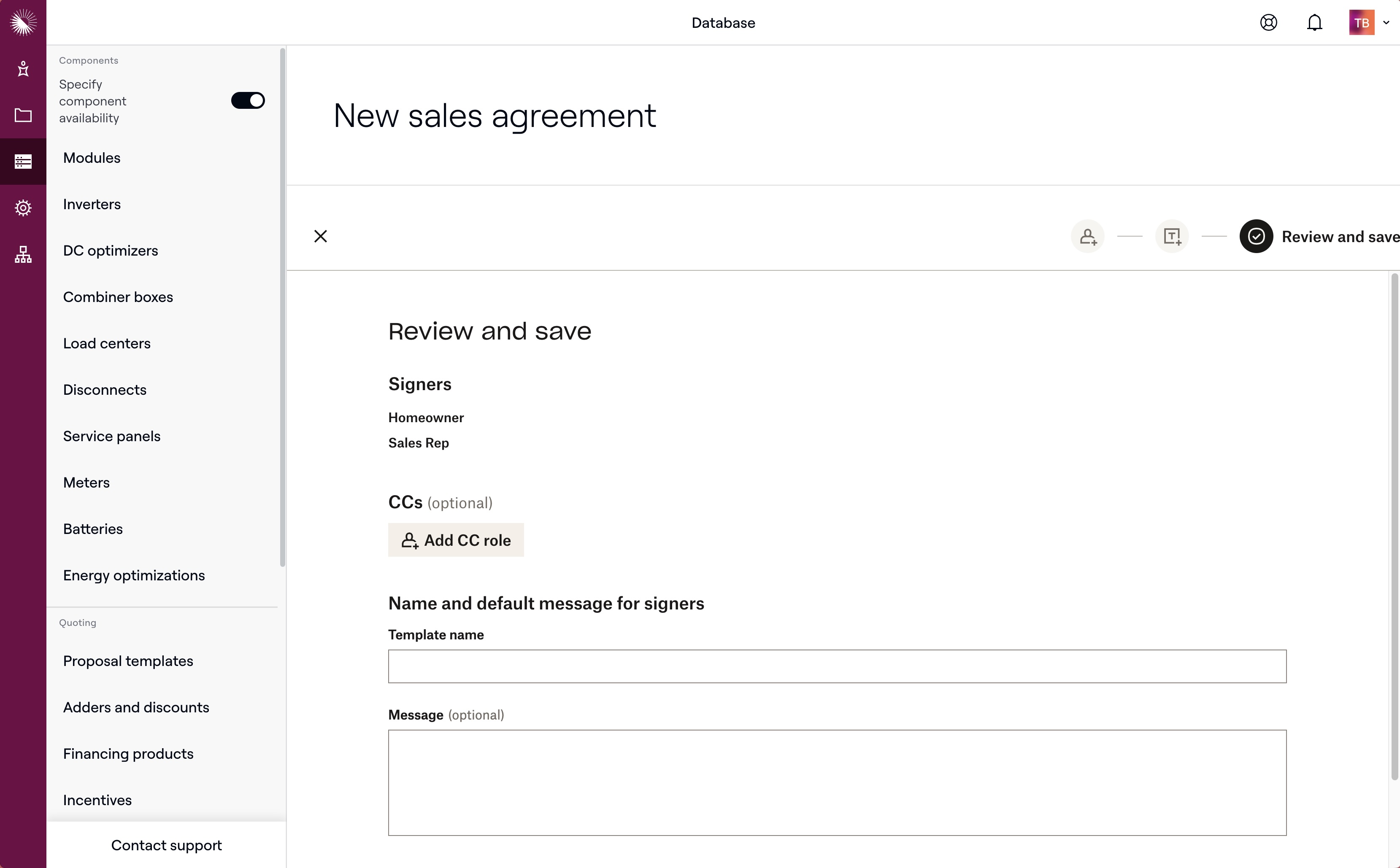
Task: Go to add signers step icon
Action: point(1087,237)
